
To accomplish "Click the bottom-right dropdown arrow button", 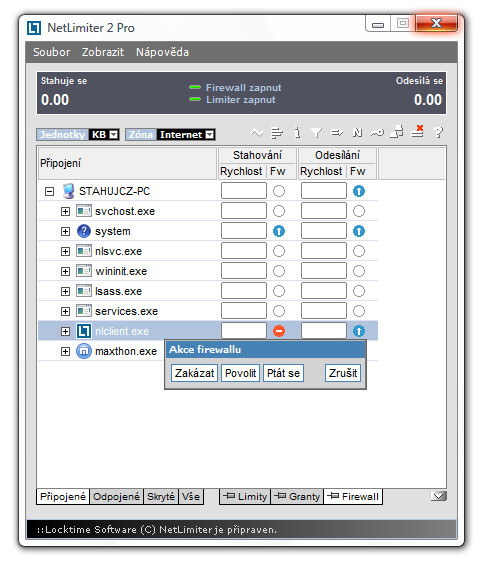I will [x=439, y=496].
